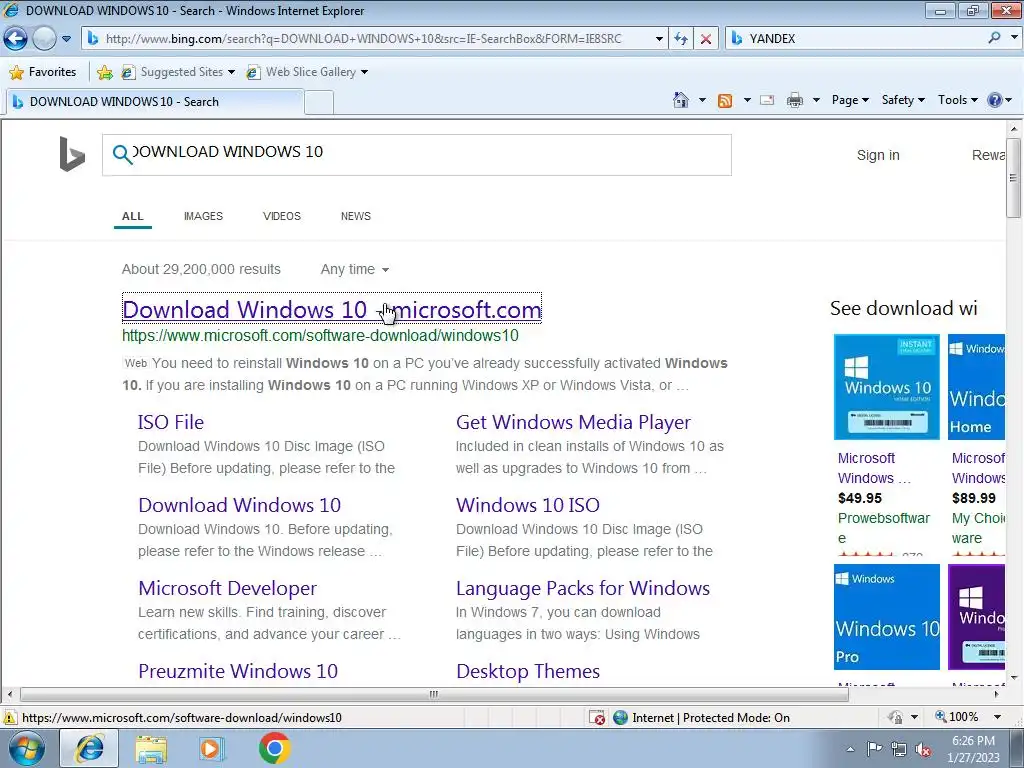This screenshot has width=1024, height=768.
Task: Click the RSS feeds icon
Action: click(x=725, y=100)
